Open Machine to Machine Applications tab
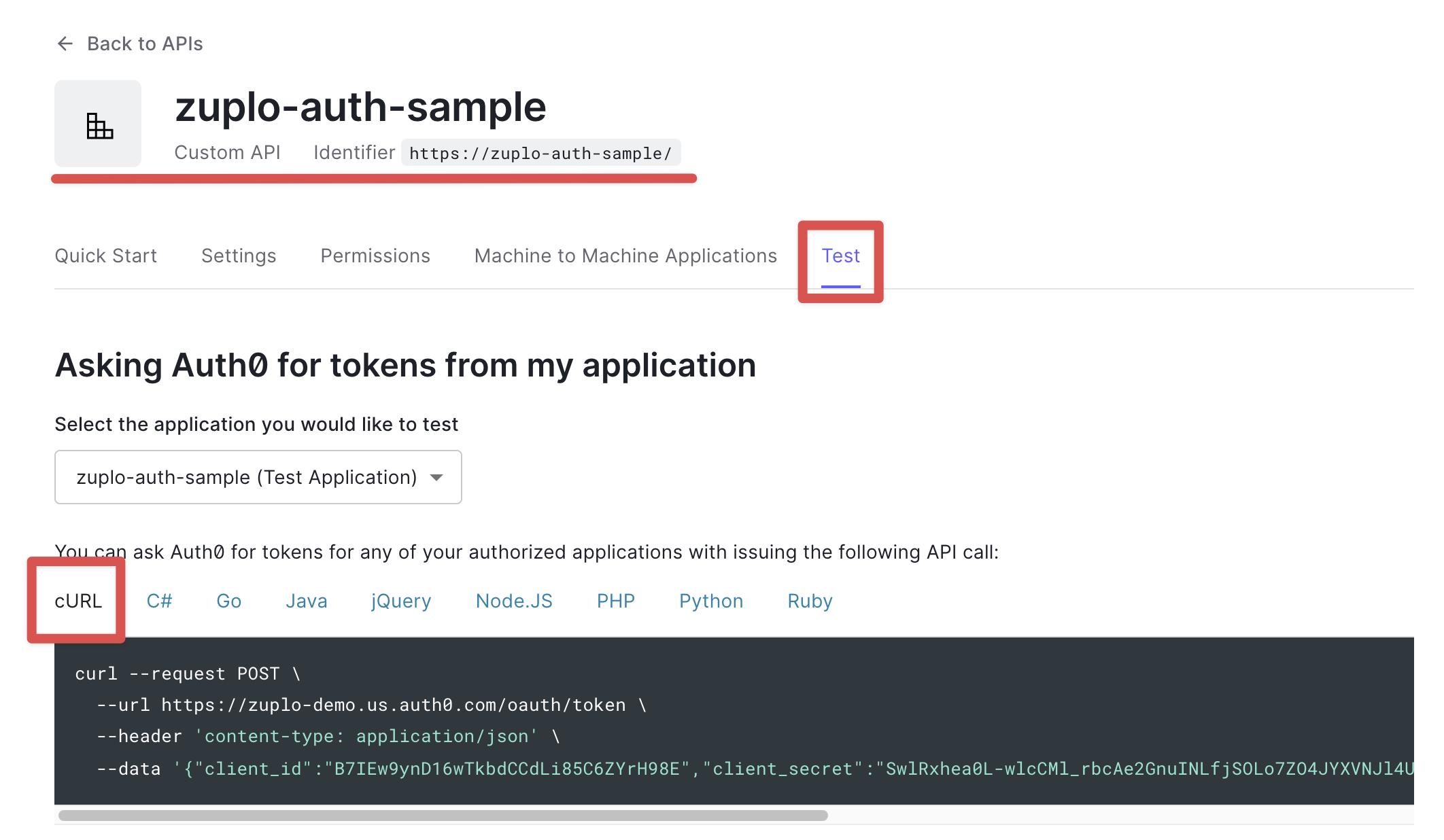This screenshot has height=840, width=1444. tap(625, 256)
